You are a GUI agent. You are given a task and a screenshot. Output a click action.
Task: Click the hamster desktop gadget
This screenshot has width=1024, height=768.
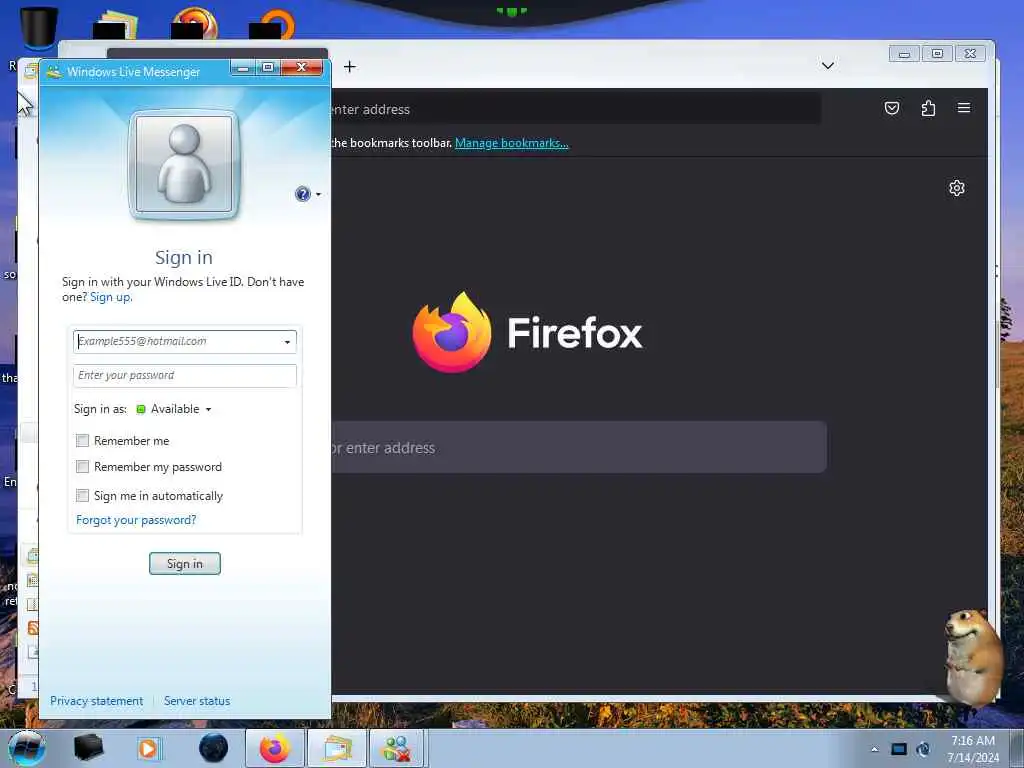click(x=973, y=657)
